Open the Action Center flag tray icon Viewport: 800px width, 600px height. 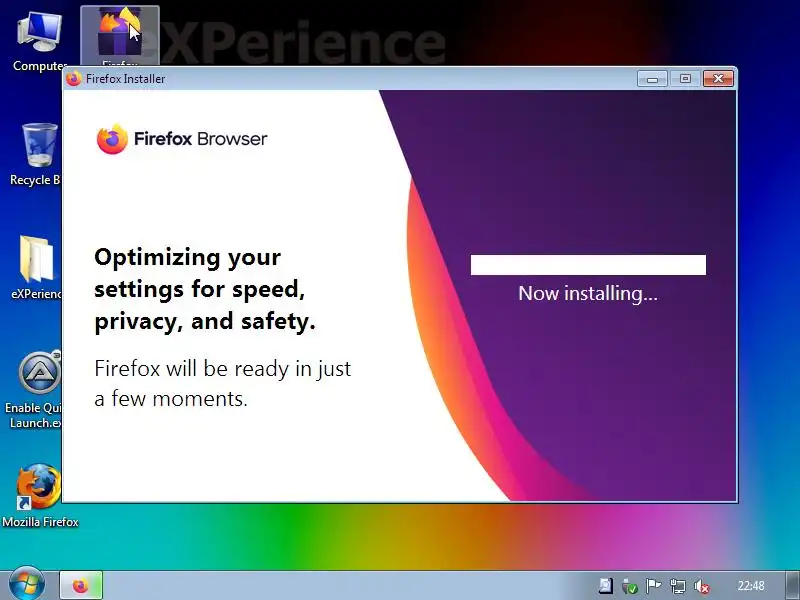pyautogui.click(x=654, y=586)
